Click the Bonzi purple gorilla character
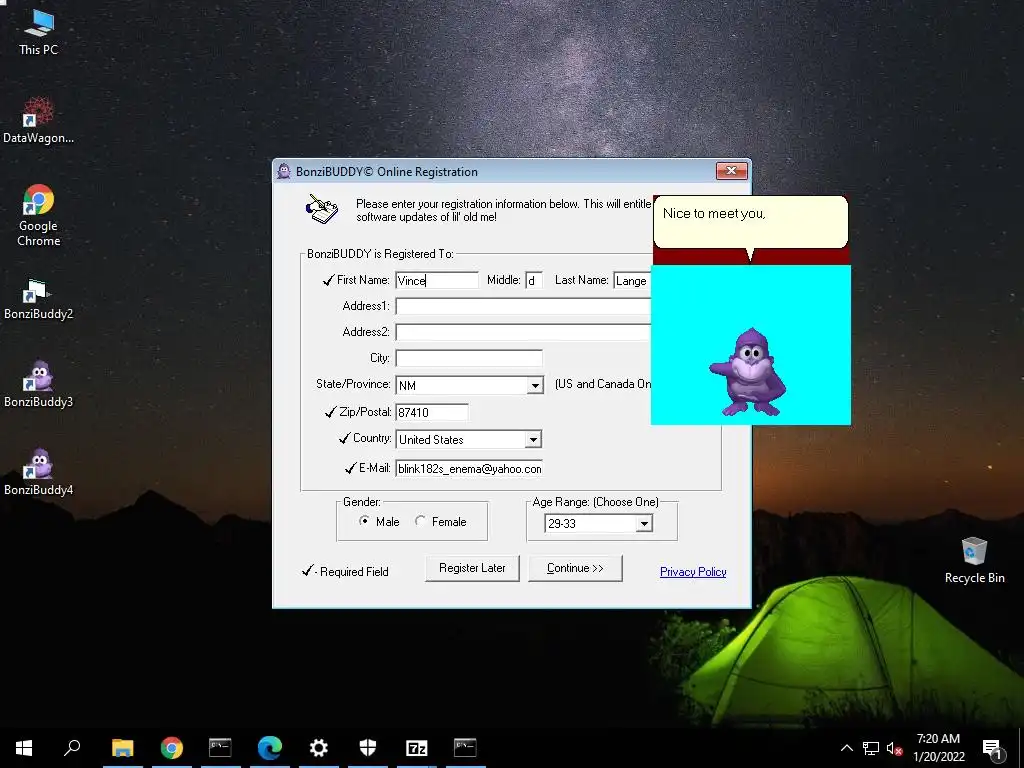The height and width of the screenshot is (768, 1024). [x=748, y=372]
